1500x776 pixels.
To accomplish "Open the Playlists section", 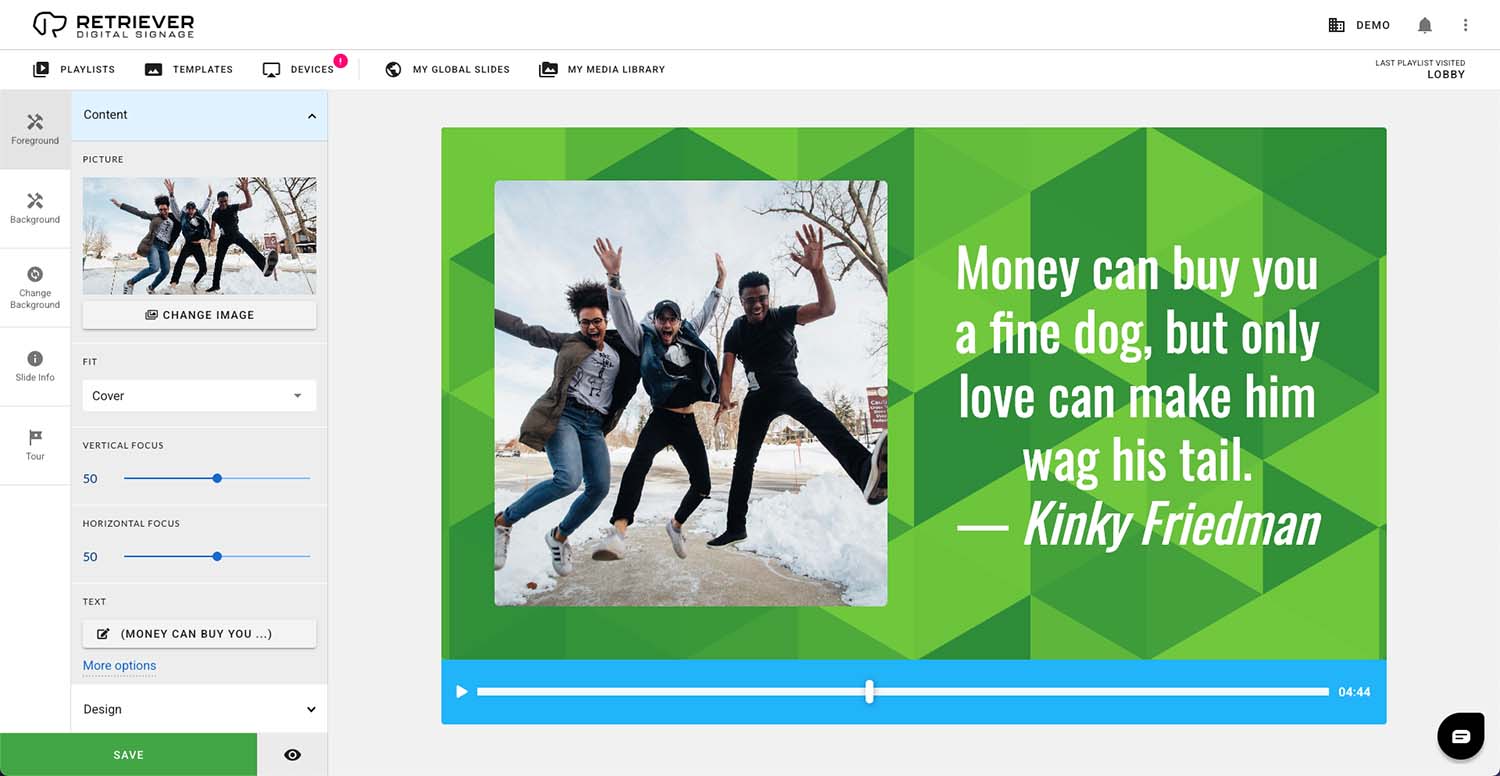I will tap(74, 69).
